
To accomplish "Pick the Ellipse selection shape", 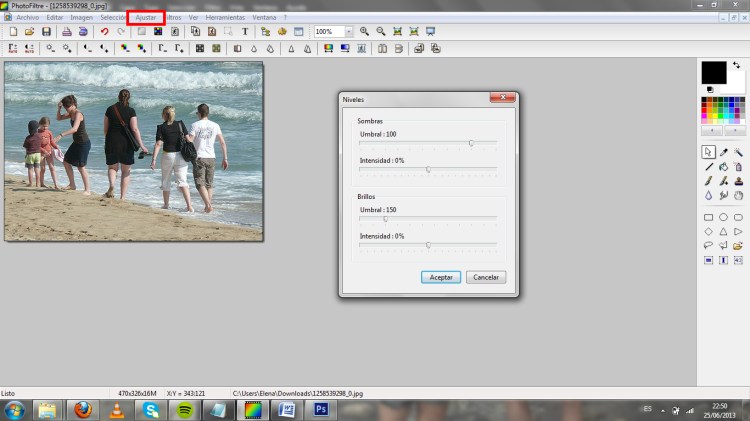I will 723,217.
